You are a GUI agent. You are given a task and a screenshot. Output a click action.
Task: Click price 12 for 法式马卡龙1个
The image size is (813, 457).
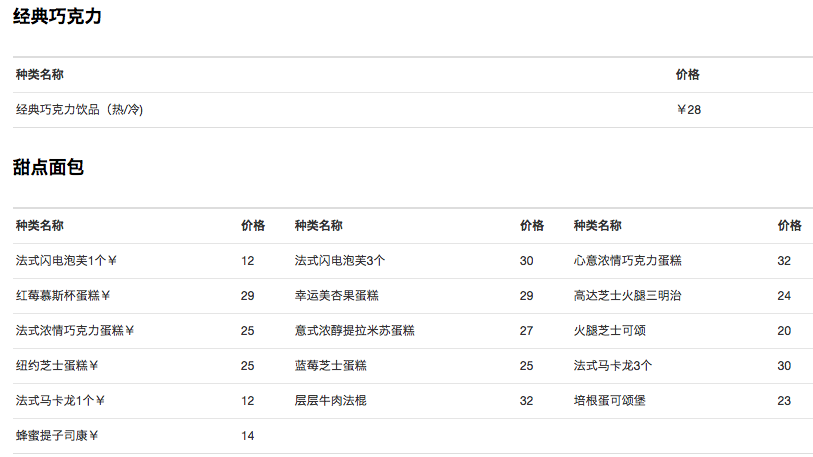pyautogui.click(x=247, y=401)
